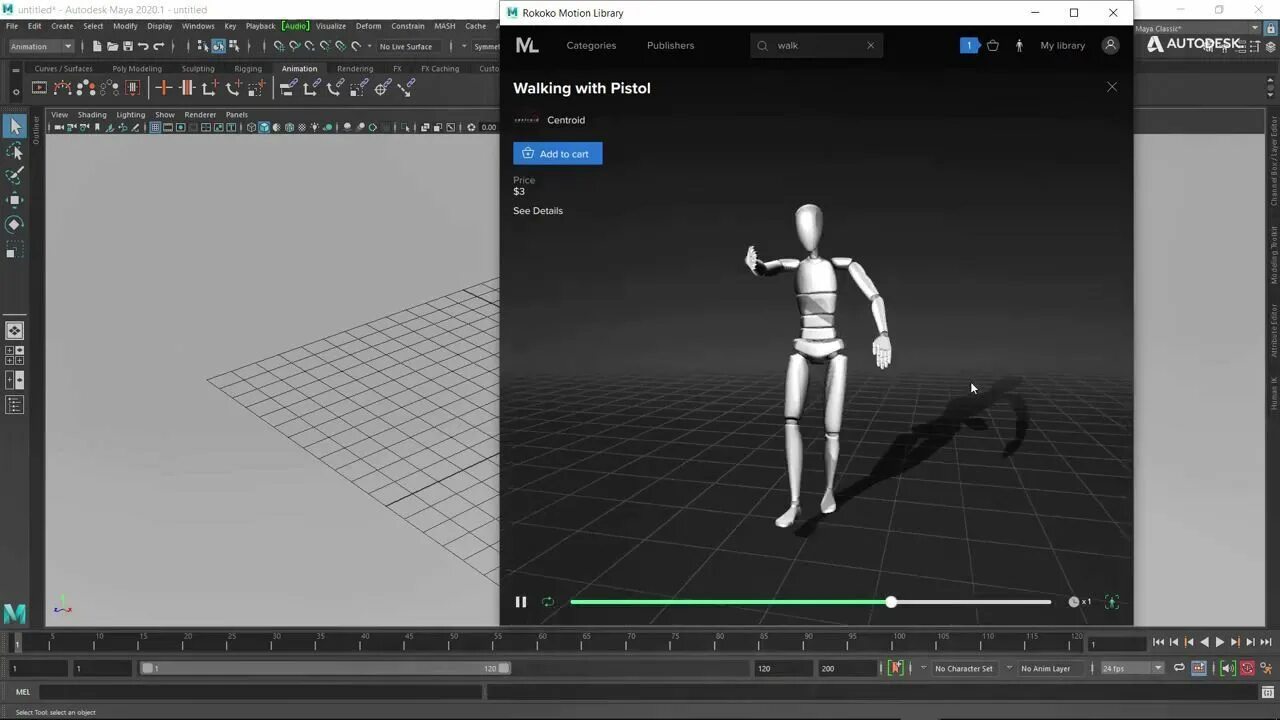Click the Ghost shelf icon

point(86,88)
